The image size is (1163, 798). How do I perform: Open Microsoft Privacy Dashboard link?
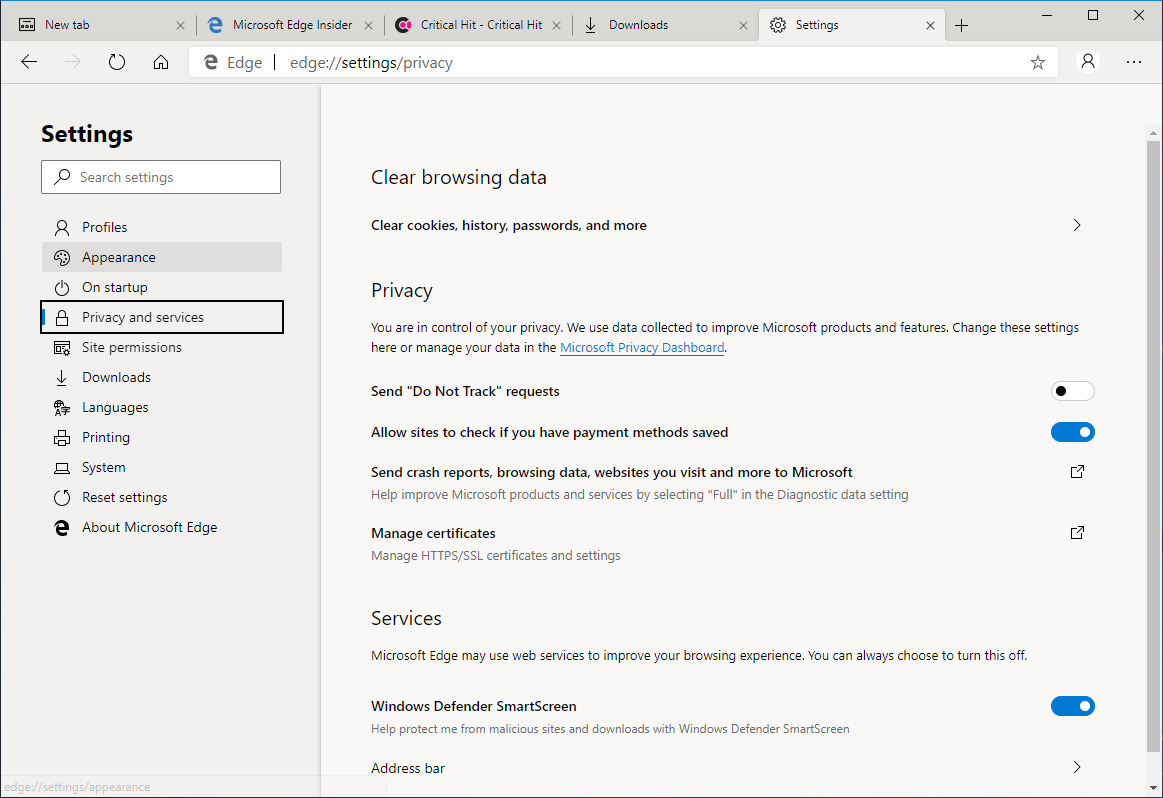pos(642,348)
